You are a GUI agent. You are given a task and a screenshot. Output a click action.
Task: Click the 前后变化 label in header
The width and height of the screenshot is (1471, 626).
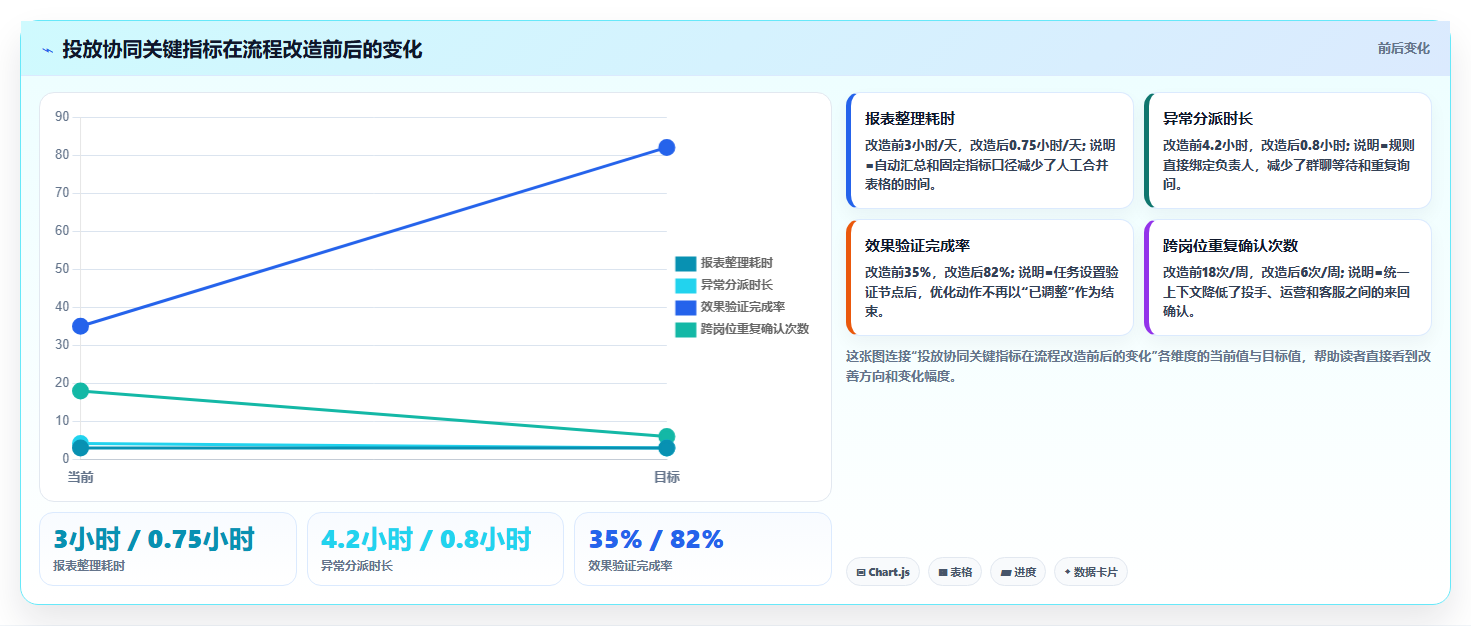[1403, 48]
